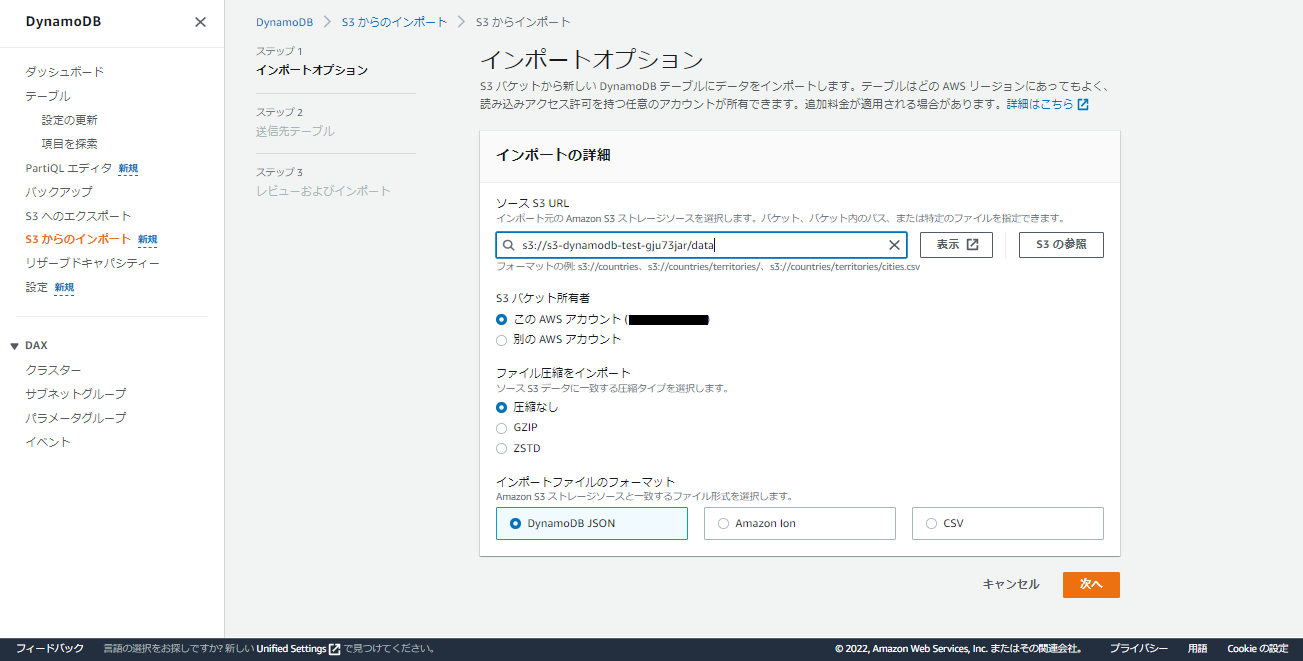Viewport: 1303px width, 661px height.
Task: Open イベント in sidebar
Action: point(48,442)
